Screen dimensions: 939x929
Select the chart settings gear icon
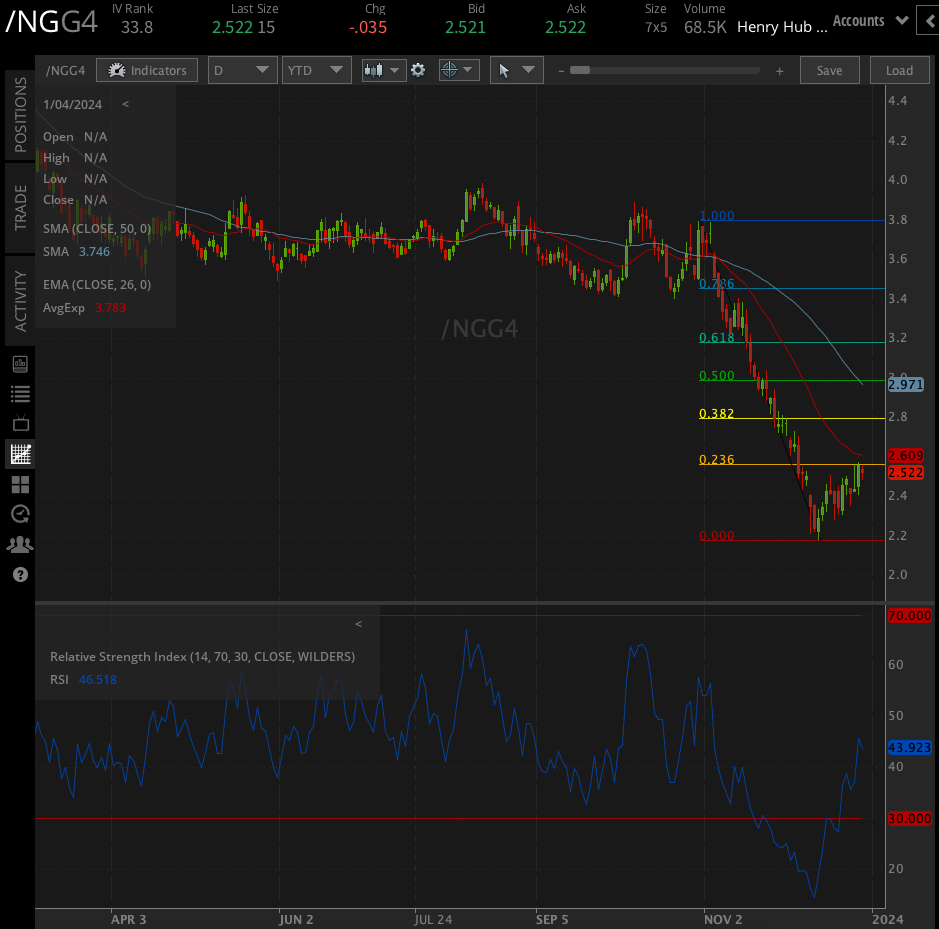pos(418,70)
